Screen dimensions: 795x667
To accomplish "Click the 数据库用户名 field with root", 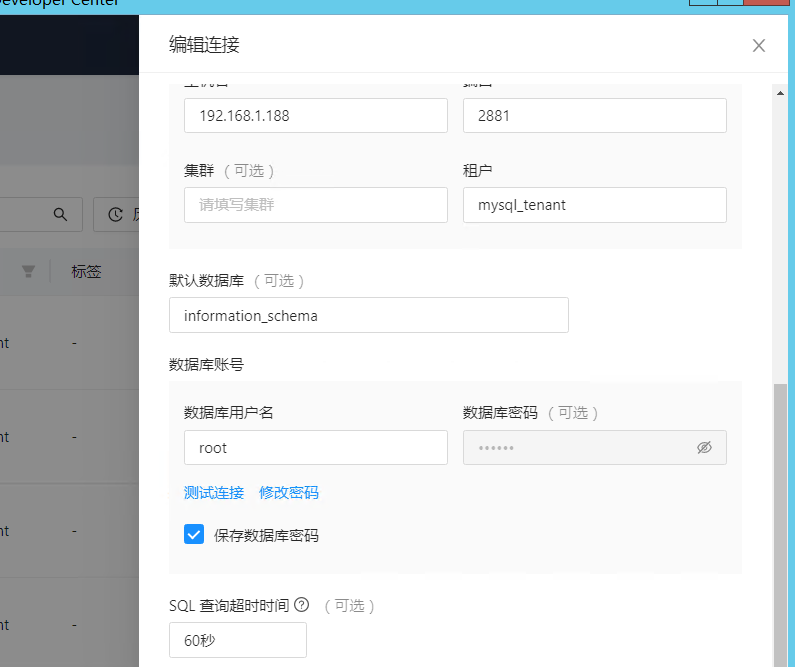I will [x=315, y=448].
